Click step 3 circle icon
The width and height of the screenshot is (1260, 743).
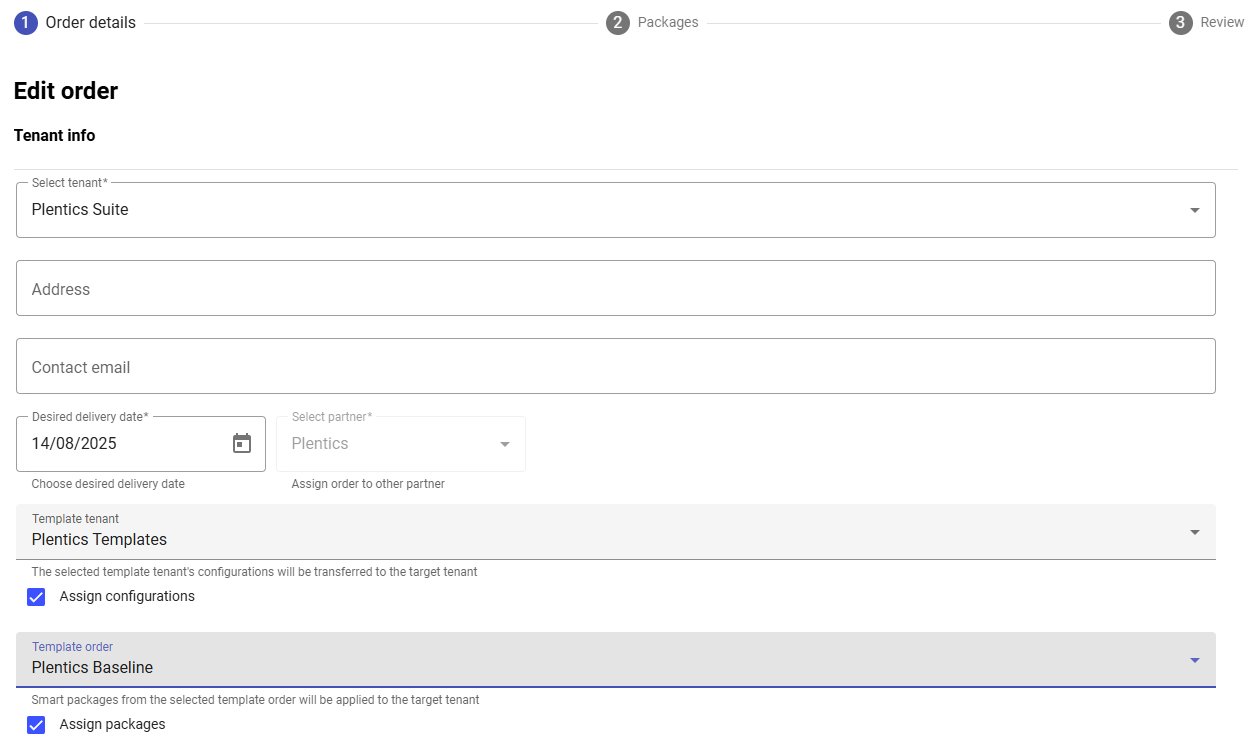tap(1181, 22)
